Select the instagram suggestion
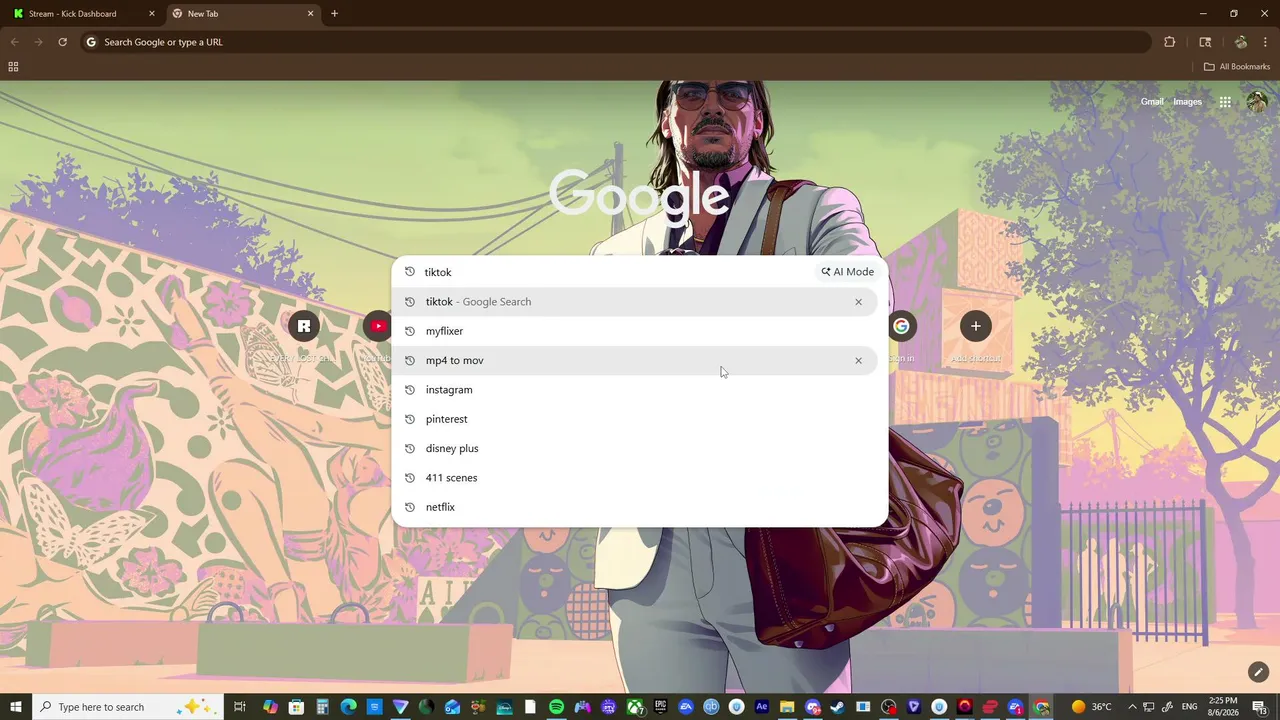The height and width of the screenshot is (720, 1280). pos(634,390)
